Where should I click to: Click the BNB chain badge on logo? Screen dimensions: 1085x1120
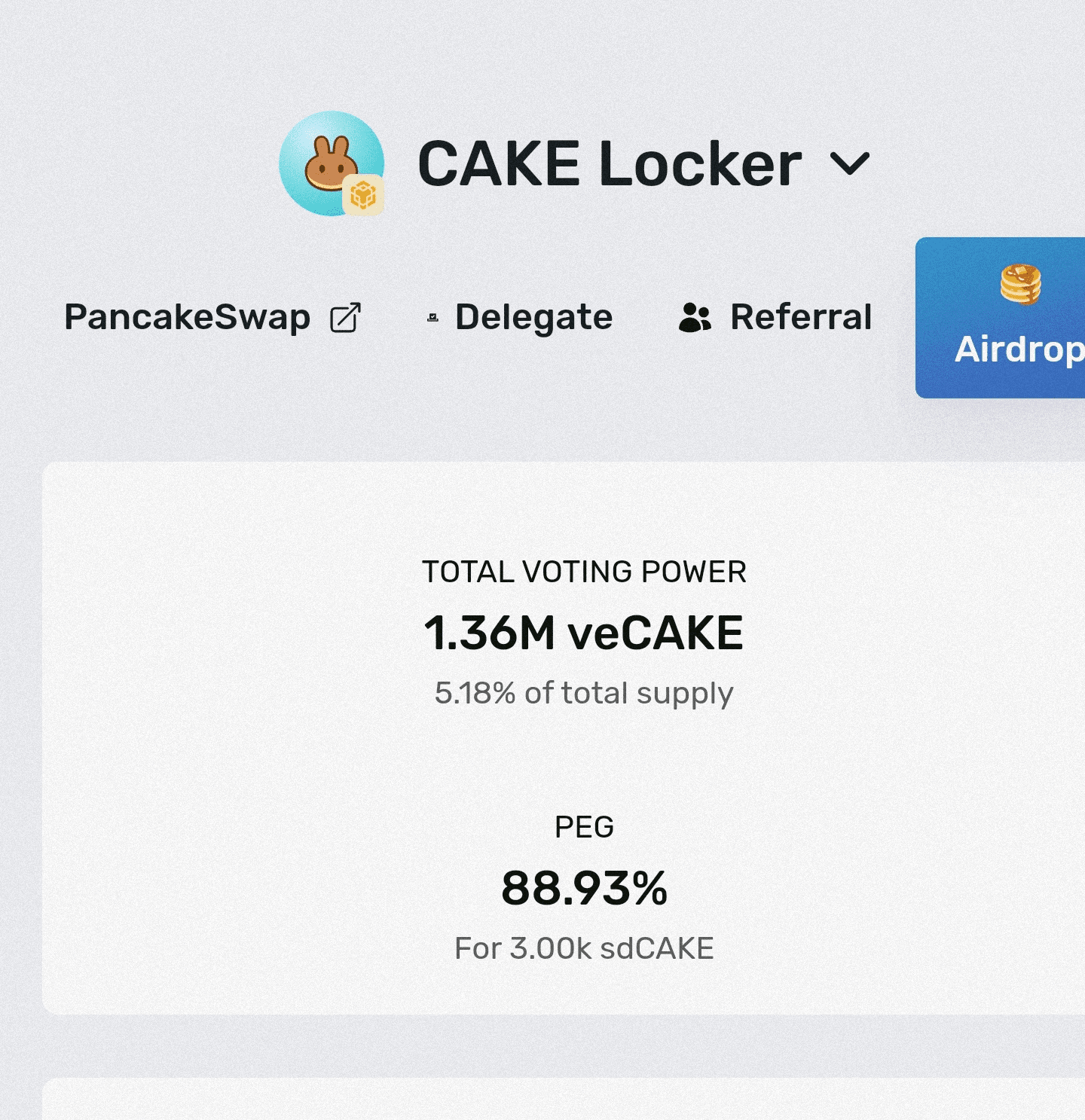pyautogui.click(x=363, y=195)
